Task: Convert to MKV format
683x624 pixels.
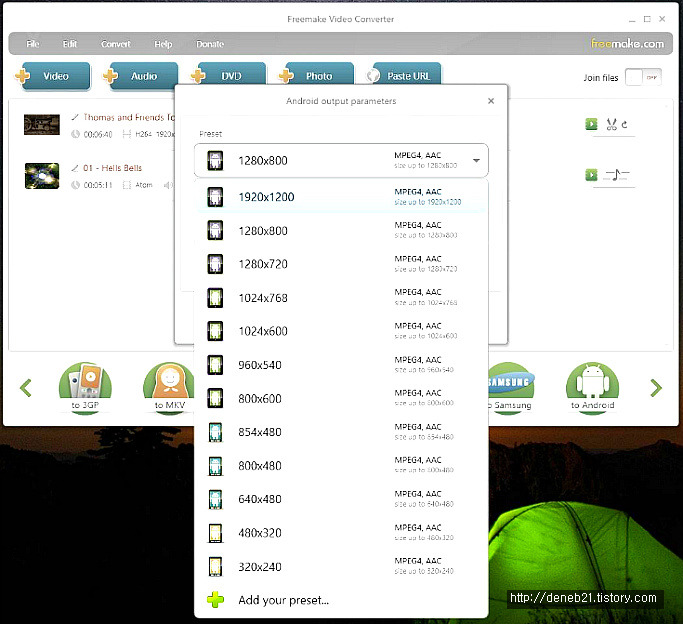Action: click(x=169, y=387)
